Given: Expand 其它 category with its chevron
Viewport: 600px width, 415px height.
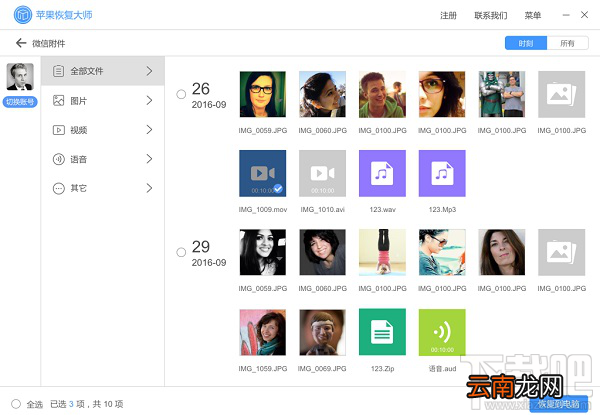Looking at the screenshot, I should pyautogui.click(x=149, y=188).
